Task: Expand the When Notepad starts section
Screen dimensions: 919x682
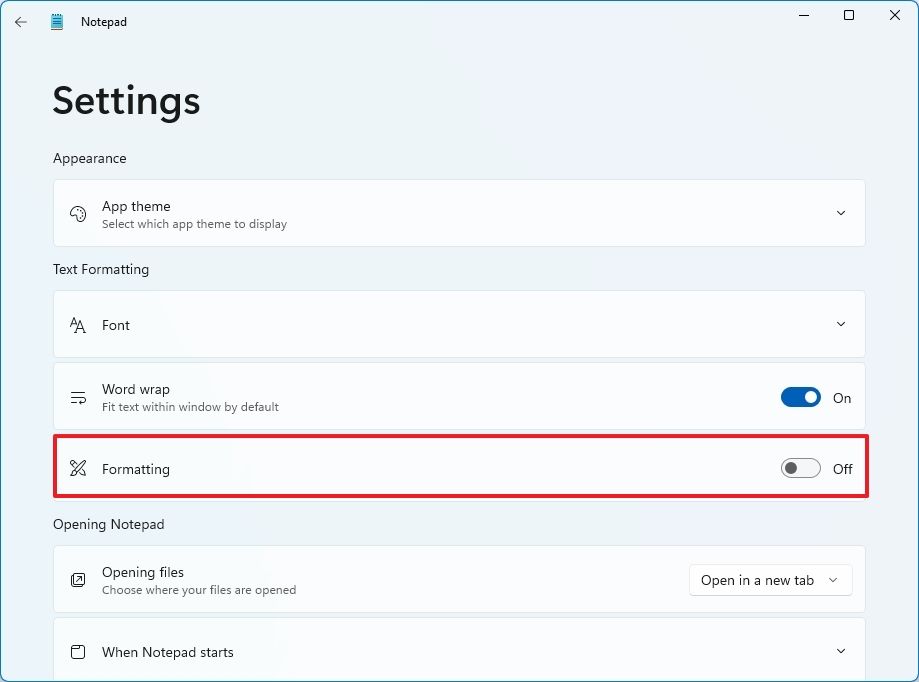Action: (841, 651)
